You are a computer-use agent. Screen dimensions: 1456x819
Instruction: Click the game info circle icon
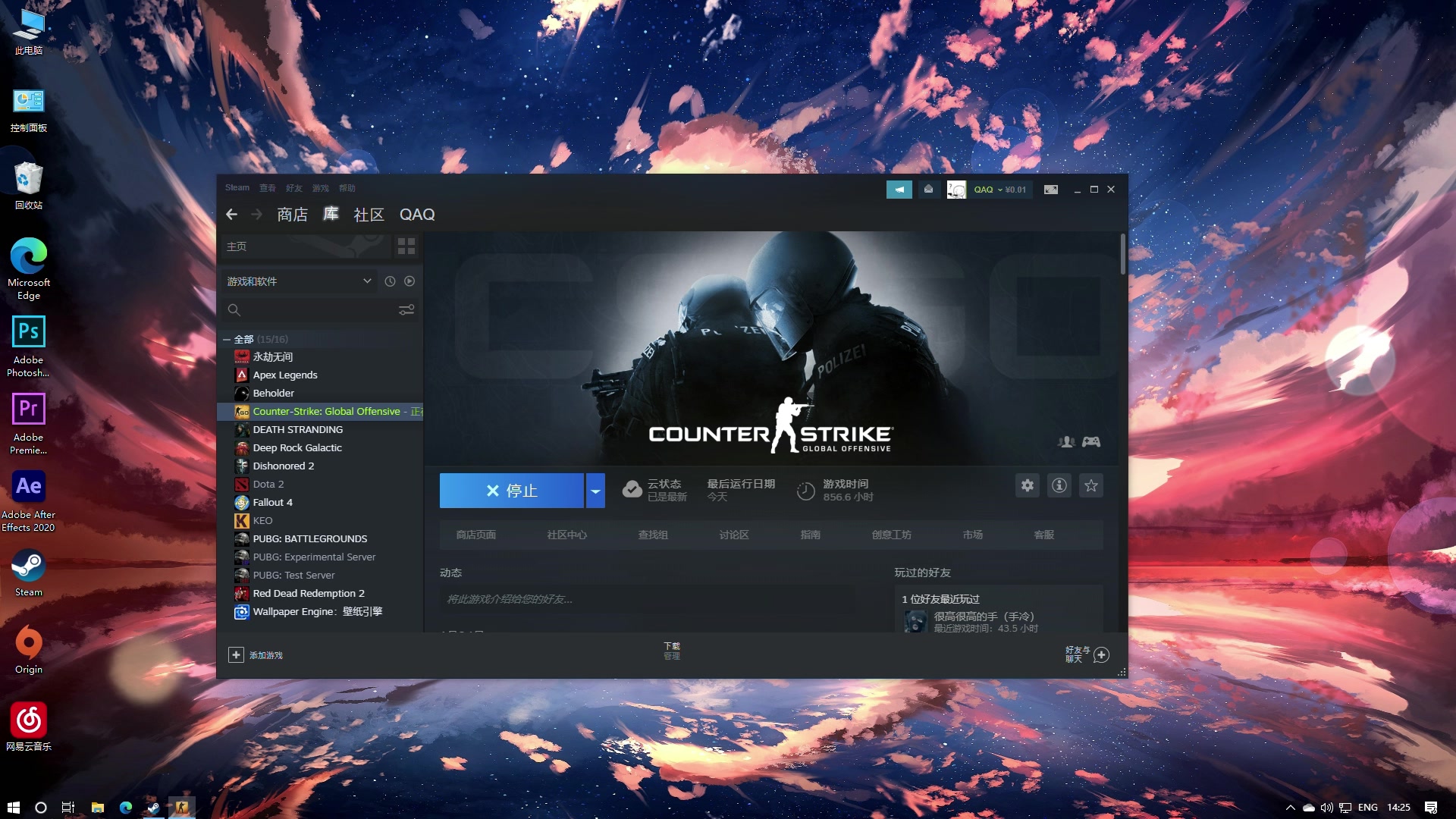pyautogui.click(x=1059, y=485)
